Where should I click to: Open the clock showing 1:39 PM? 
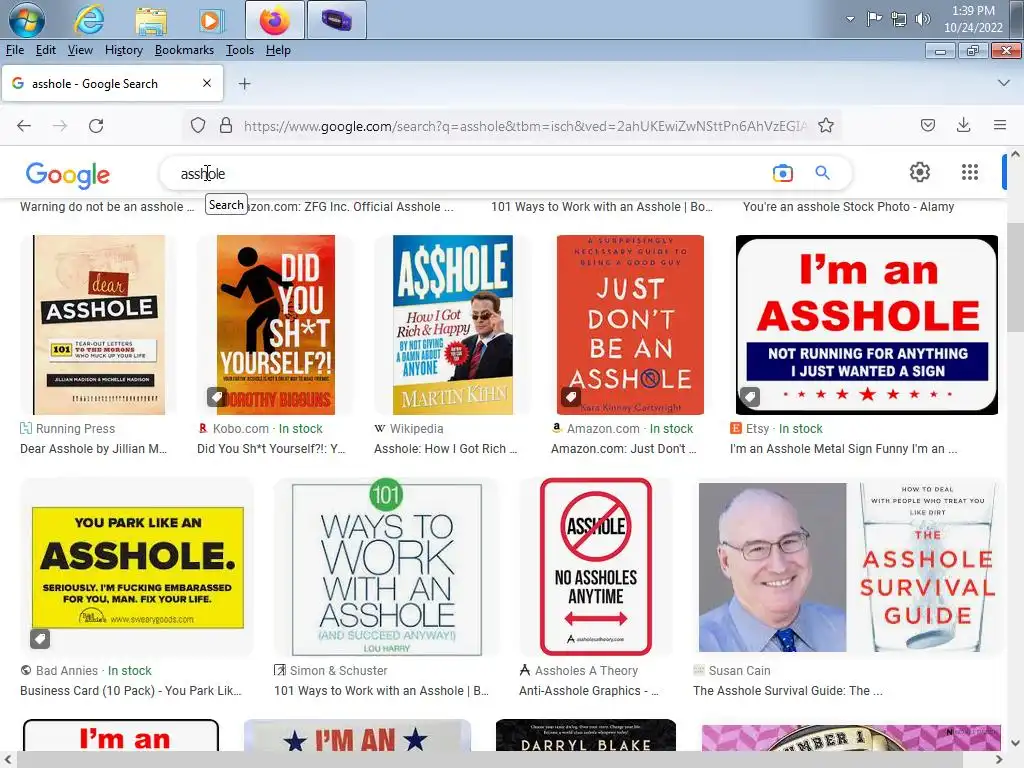point(973,19)
